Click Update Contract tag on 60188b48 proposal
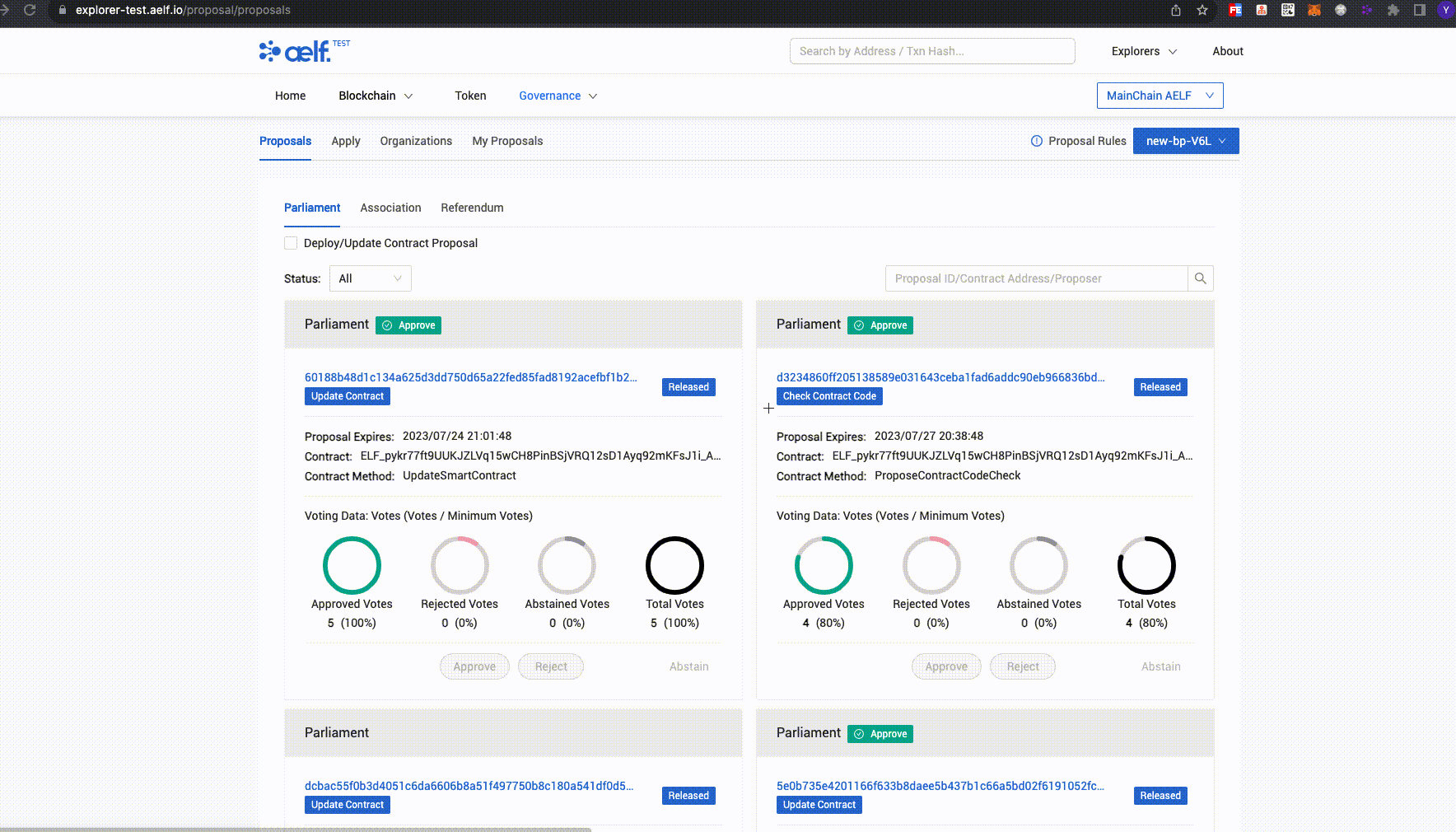Screen dimensions: 1456x832 (x=348, y=396)
